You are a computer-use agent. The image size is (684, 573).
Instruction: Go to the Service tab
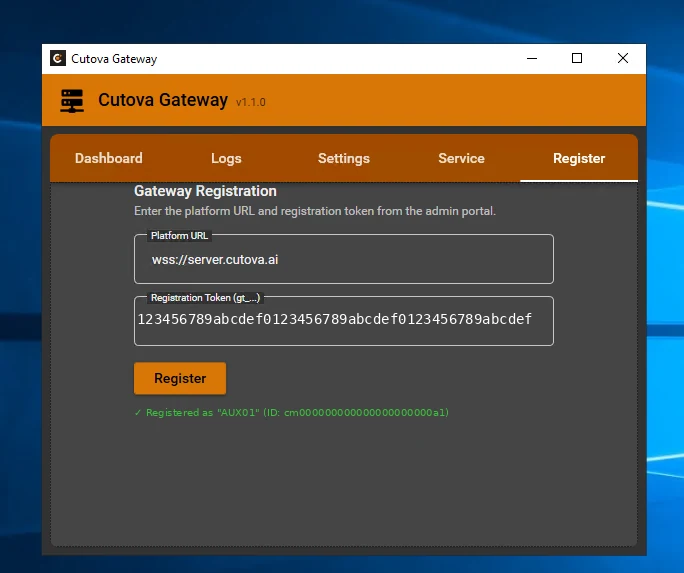pos(461,158)
